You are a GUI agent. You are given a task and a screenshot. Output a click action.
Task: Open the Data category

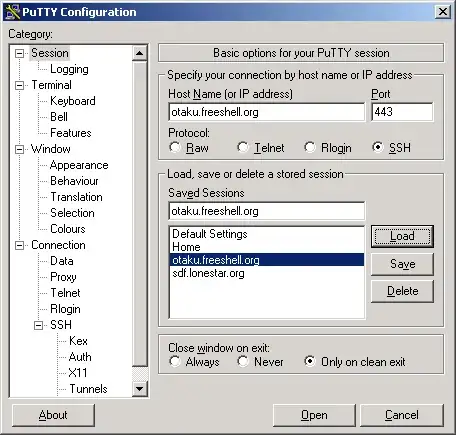(x=62, y=261)
